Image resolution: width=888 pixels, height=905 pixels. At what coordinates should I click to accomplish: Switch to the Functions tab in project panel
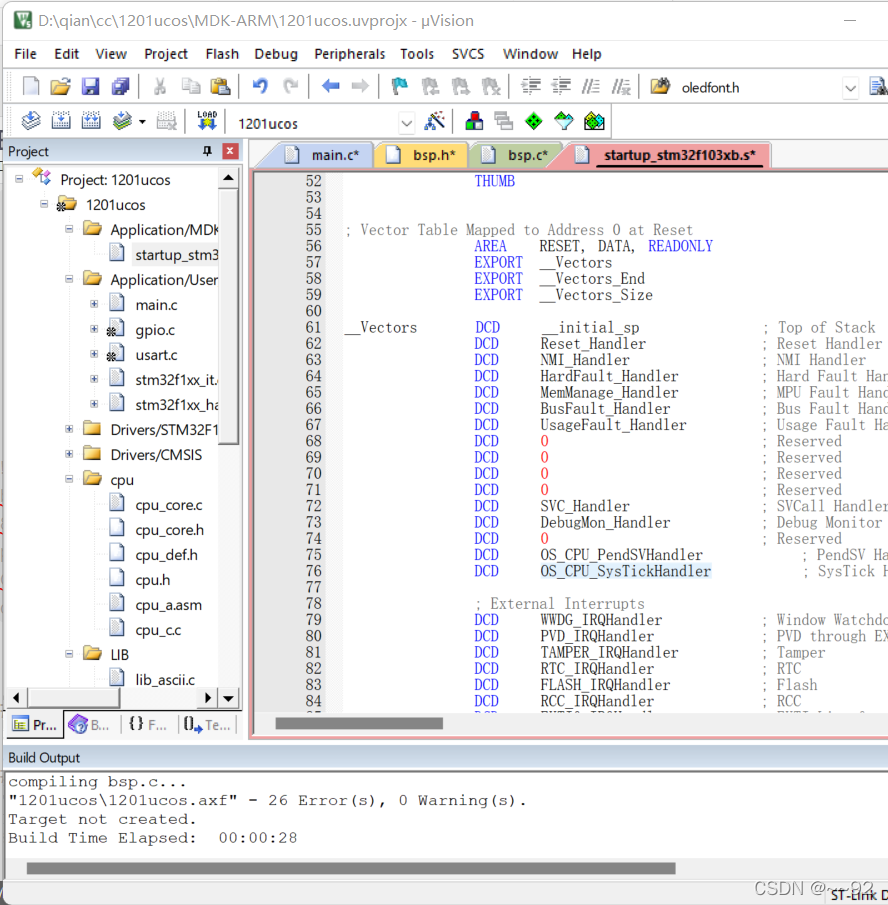(148, 725)
